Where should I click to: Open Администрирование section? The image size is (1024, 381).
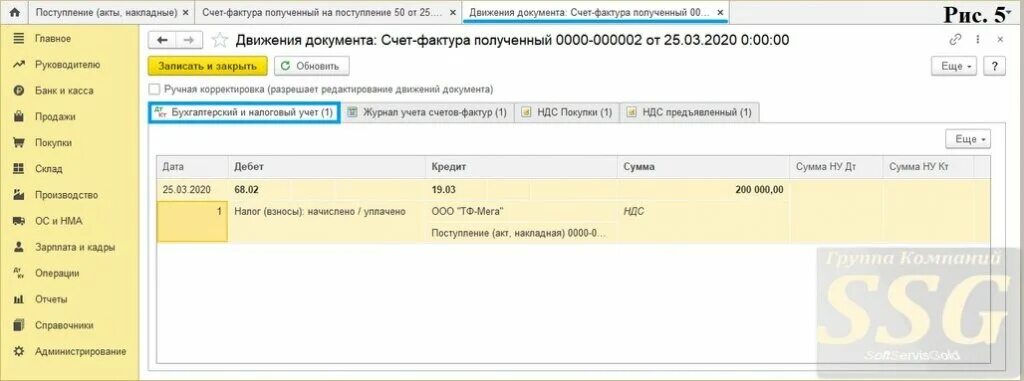click(80, 351)
